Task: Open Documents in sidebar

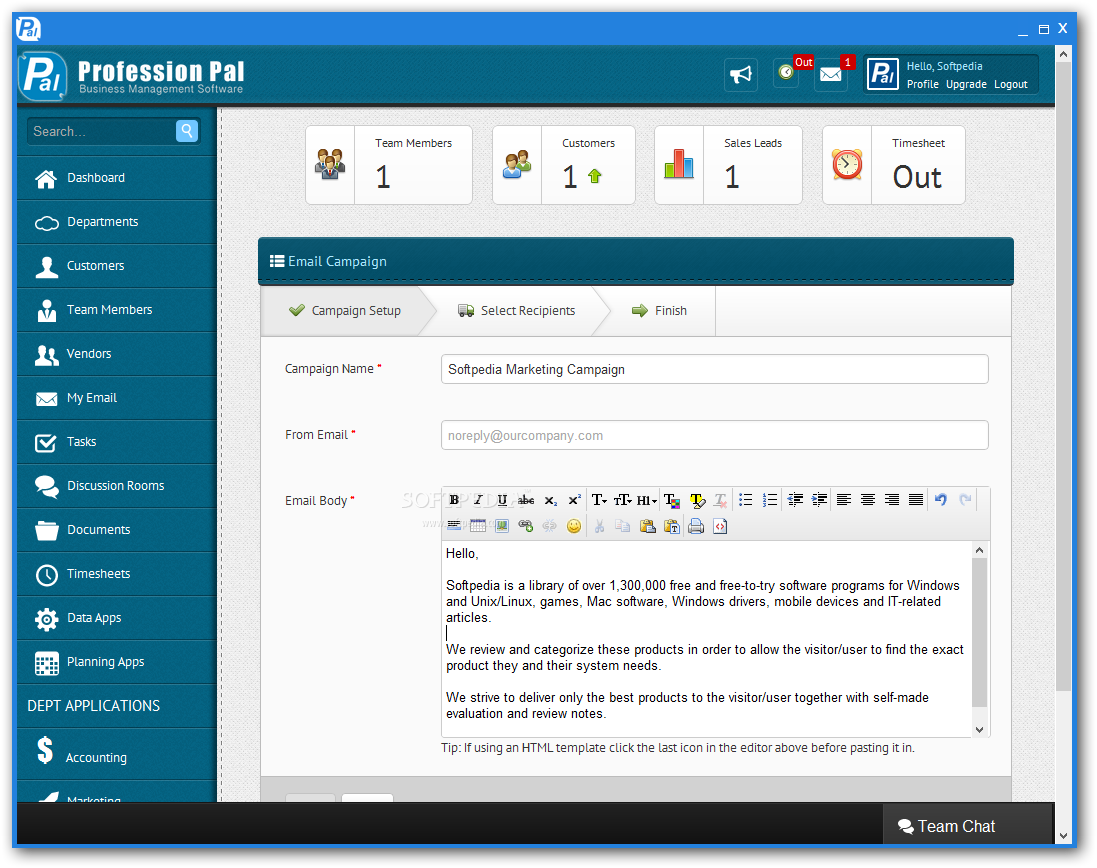Action: click(x=116, y=531)
